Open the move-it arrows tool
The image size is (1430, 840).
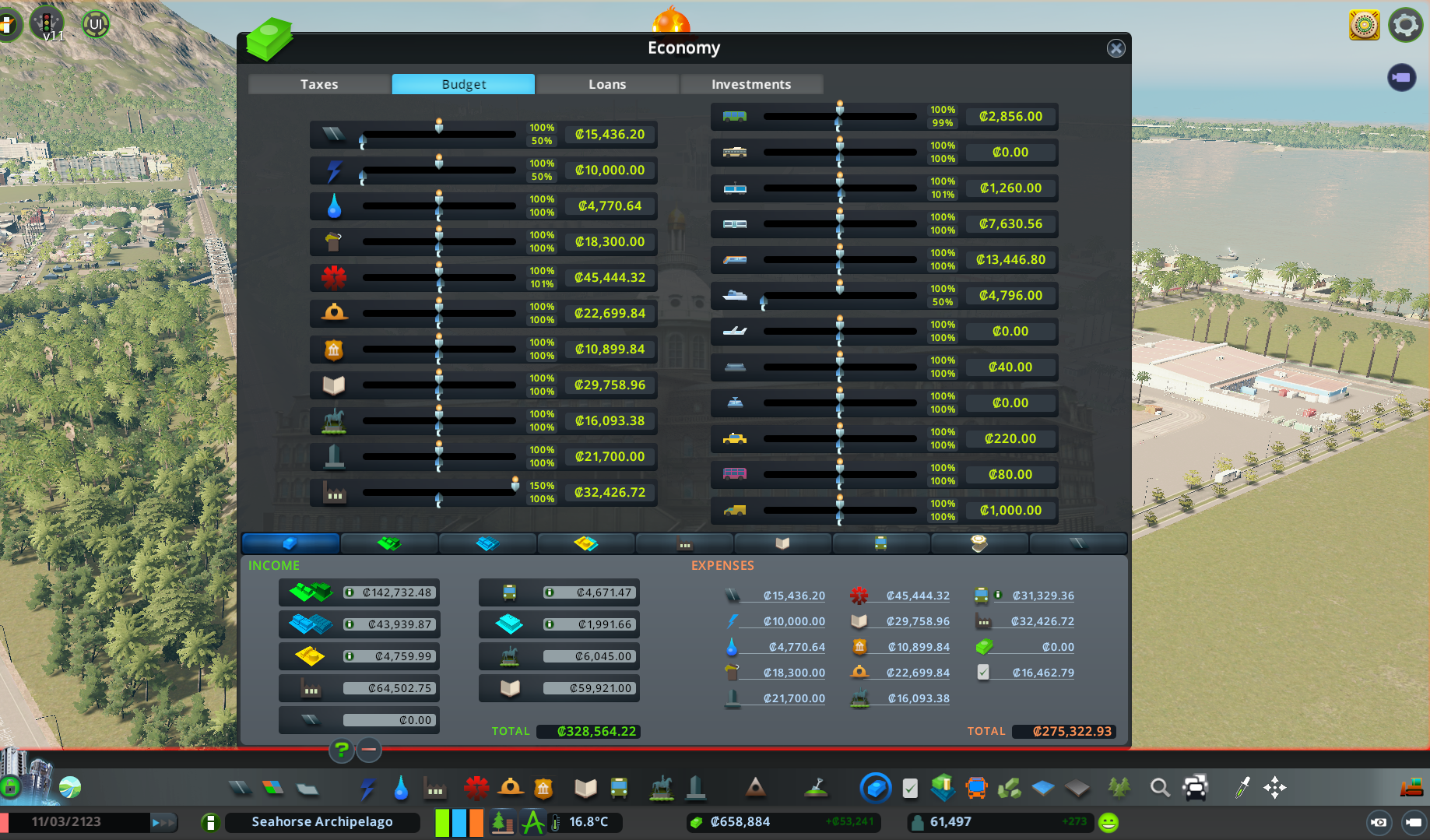(x=1275, y=789)
